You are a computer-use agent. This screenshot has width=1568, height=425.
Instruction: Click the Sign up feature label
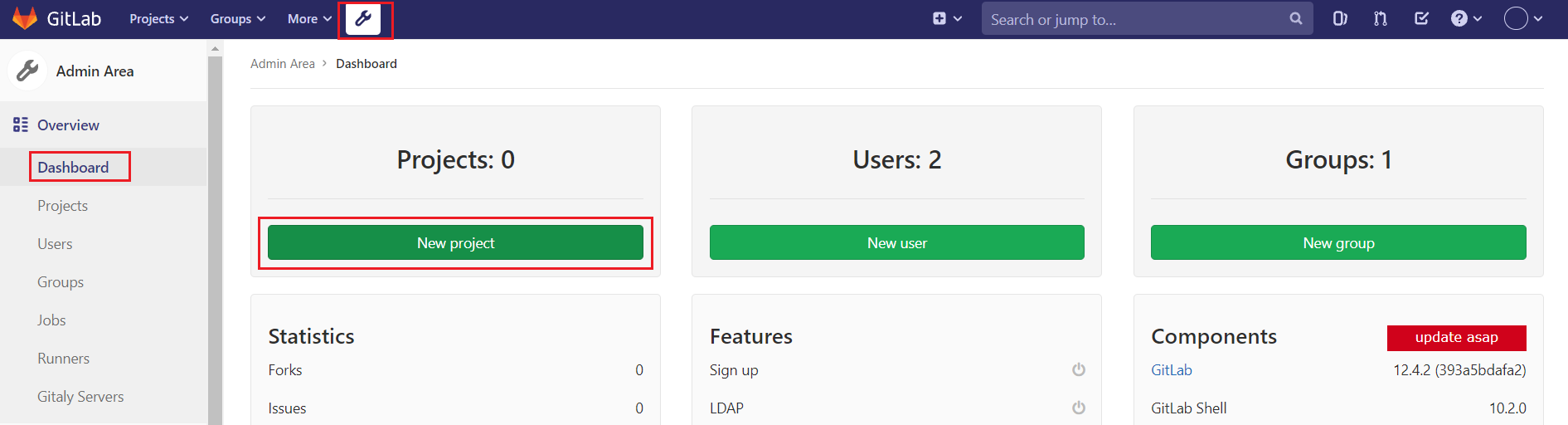pos(733,369)
